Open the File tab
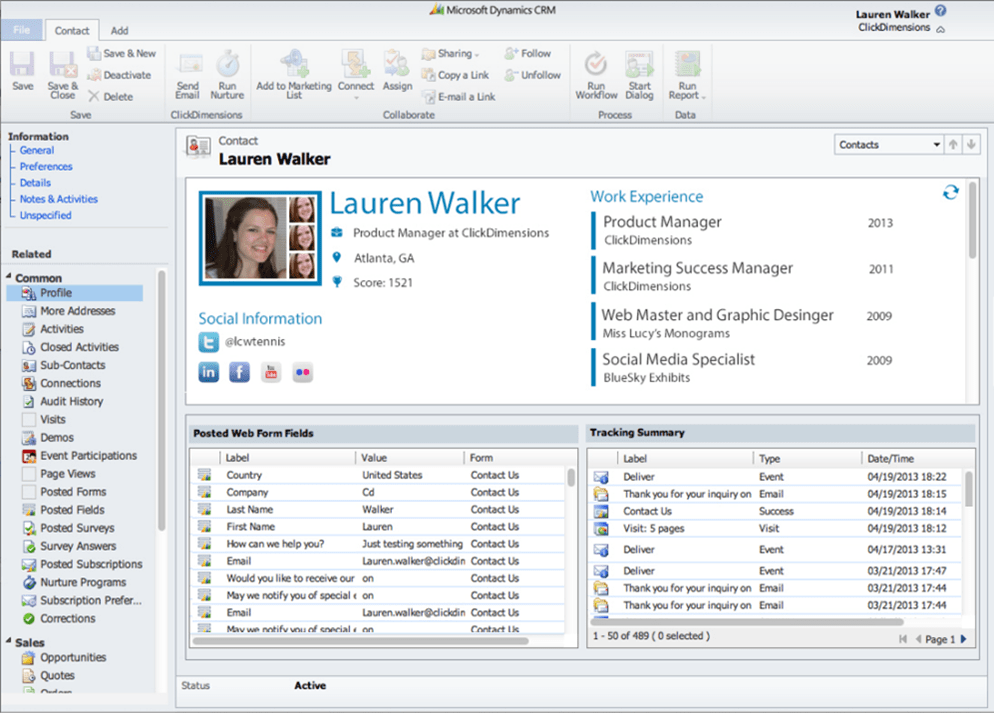 tap(21, 31)
